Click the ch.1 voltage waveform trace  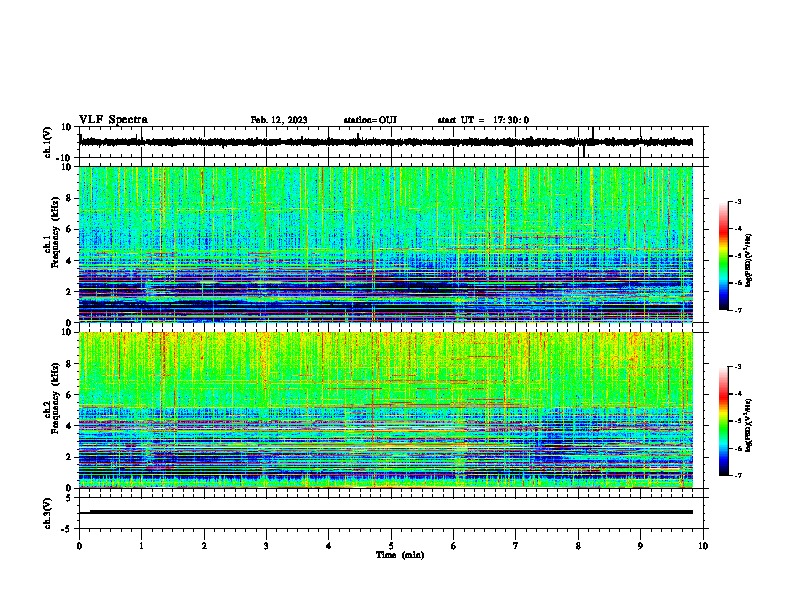pos(386,142)
